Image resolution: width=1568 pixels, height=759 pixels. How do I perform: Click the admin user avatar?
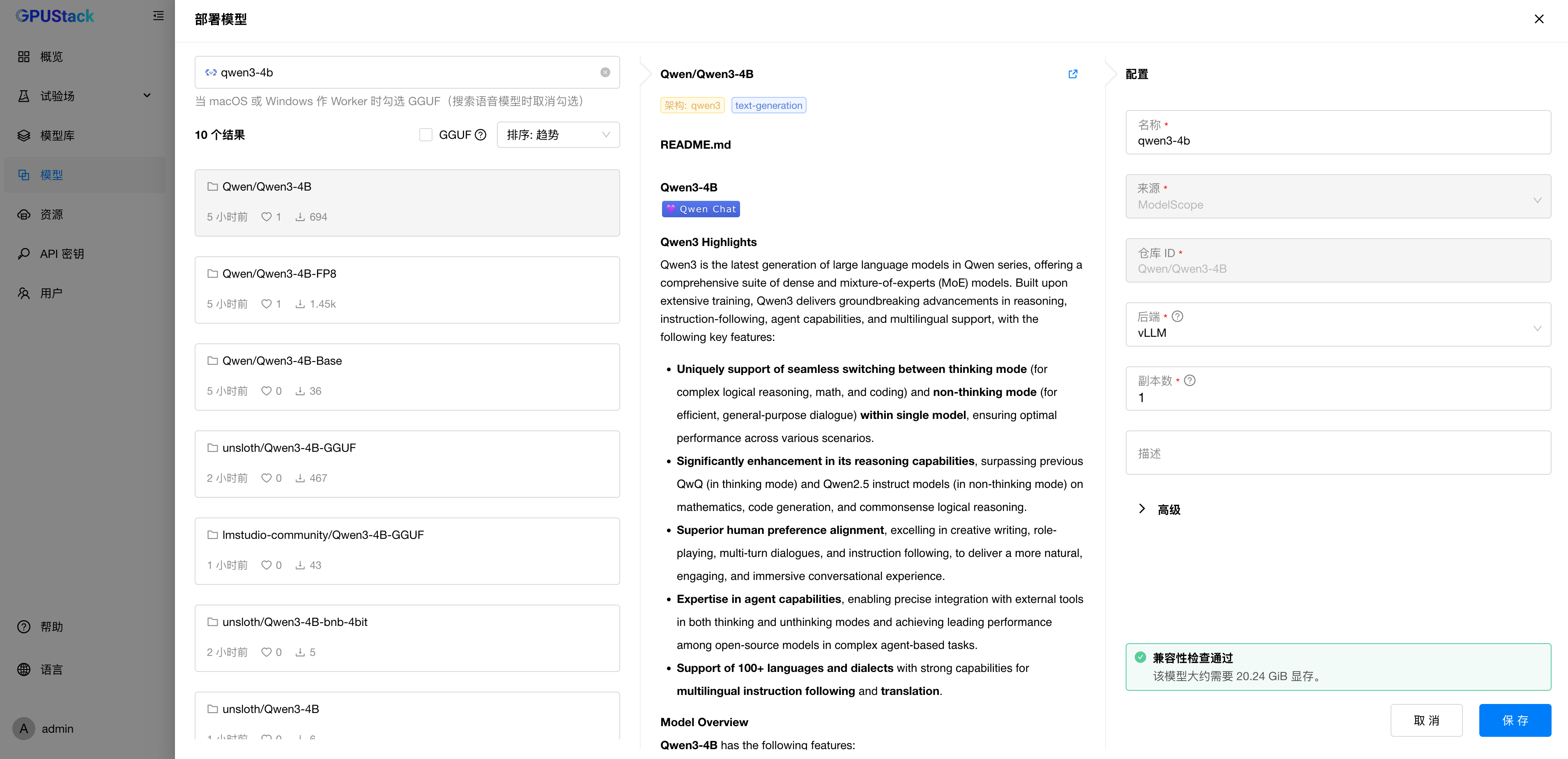pos(24,729)
